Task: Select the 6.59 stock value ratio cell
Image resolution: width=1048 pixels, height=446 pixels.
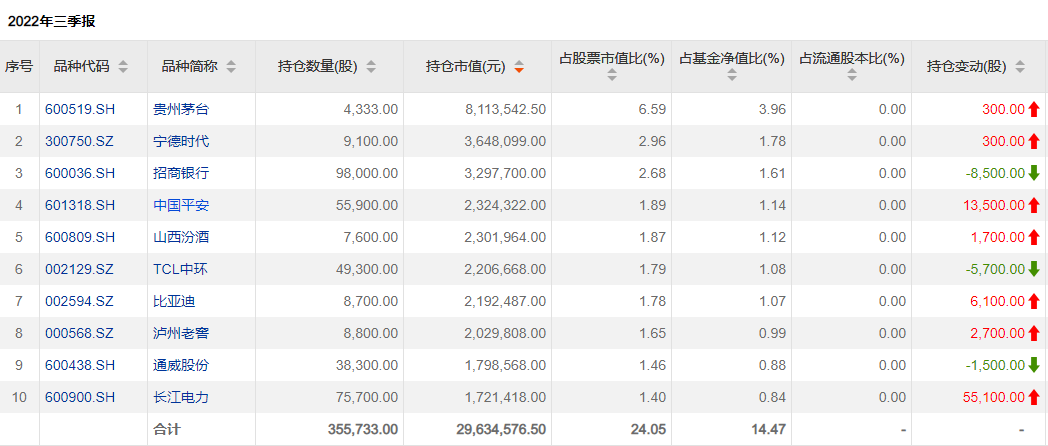Action: coord(654,110)
